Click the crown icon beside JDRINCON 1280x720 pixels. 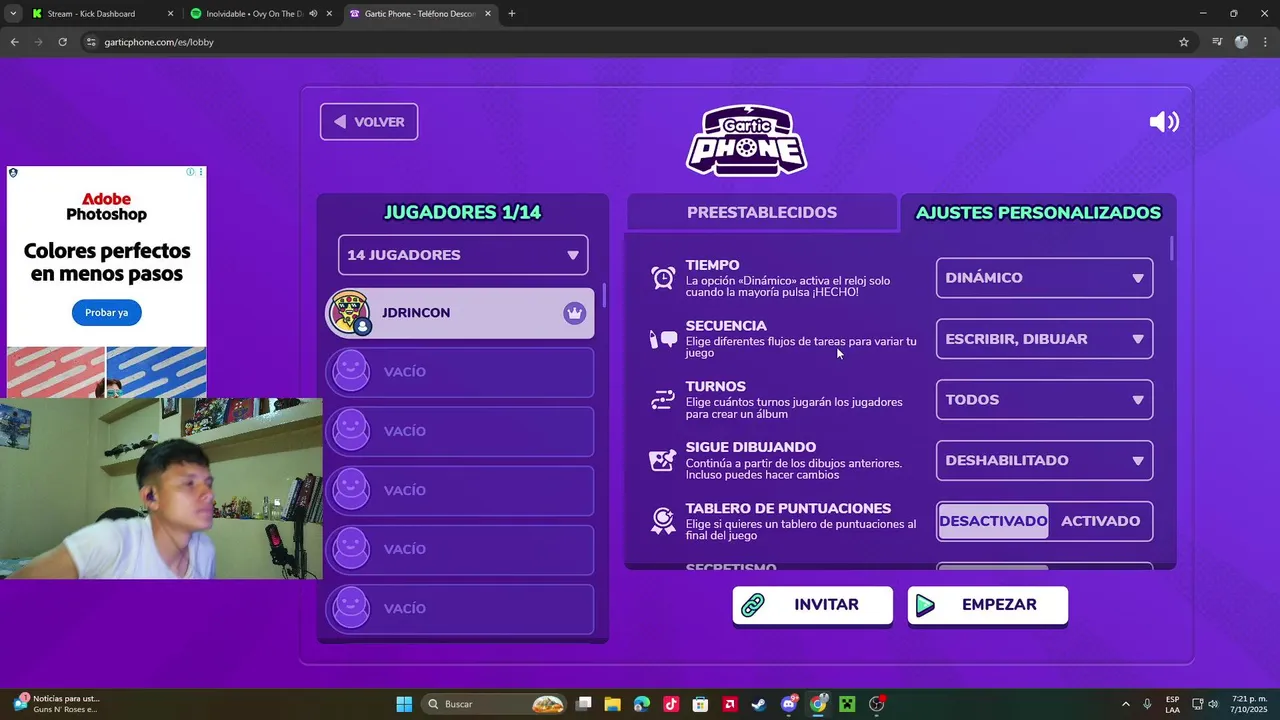point(574,313)
